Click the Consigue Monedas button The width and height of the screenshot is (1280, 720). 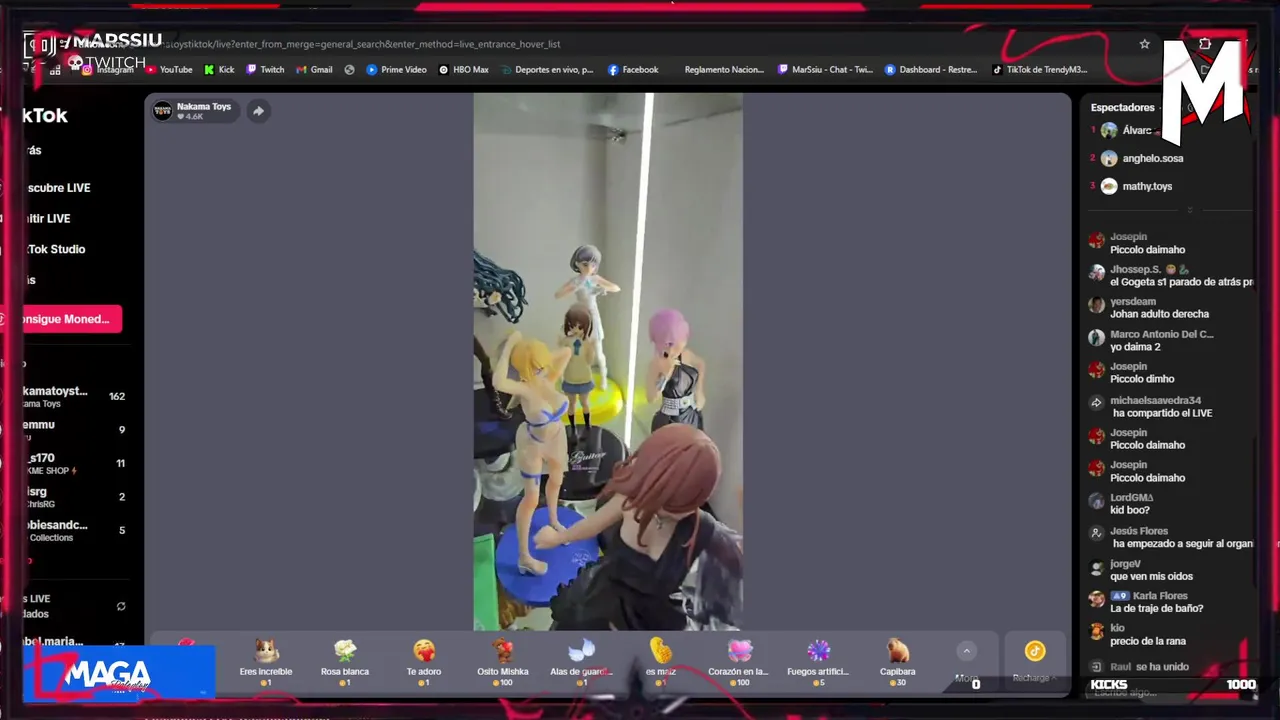click(x=70, y=319)
